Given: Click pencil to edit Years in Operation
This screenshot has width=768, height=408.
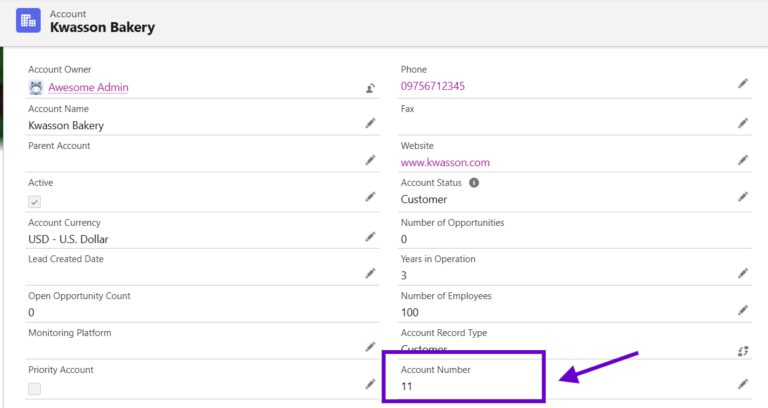Looking at the screenshot, I should (x=743, y=273).
